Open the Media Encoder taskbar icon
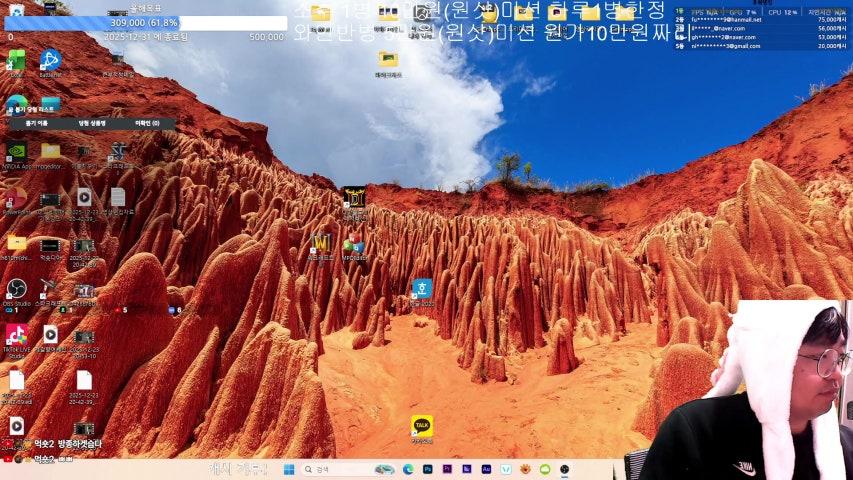This screenshot has width=853, height=480. pos(466,469)
